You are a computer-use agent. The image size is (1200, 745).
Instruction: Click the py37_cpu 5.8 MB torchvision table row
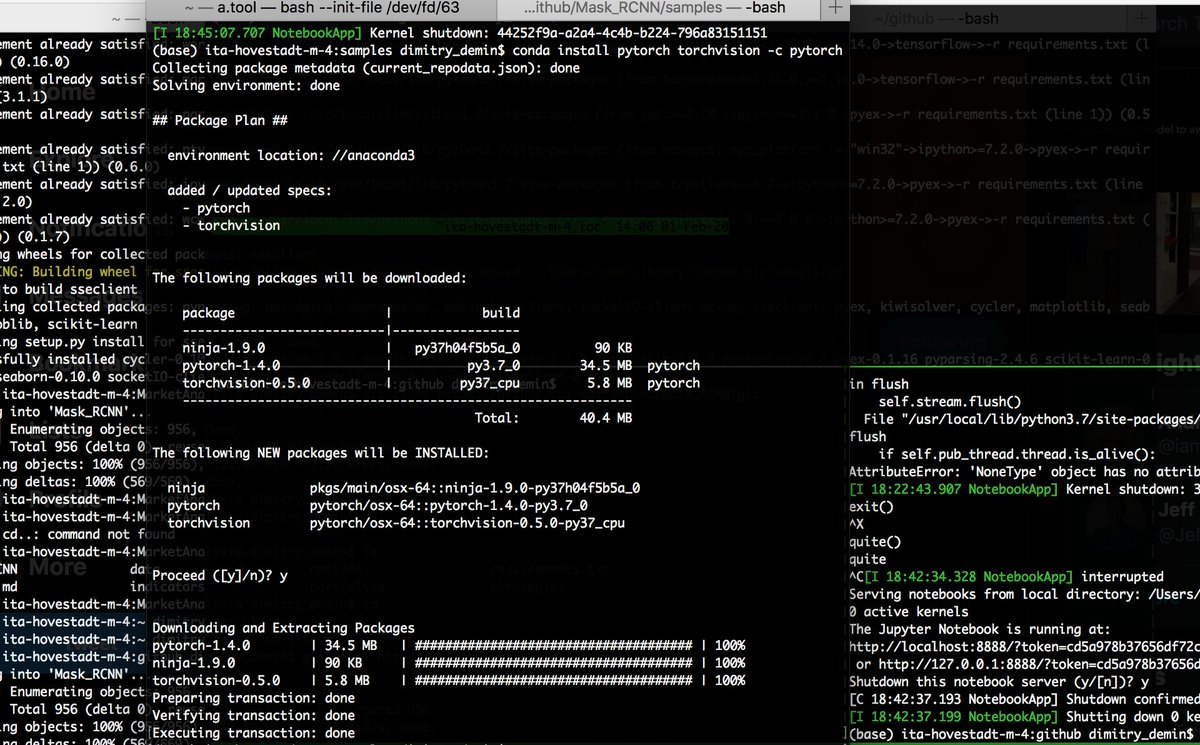441,382
